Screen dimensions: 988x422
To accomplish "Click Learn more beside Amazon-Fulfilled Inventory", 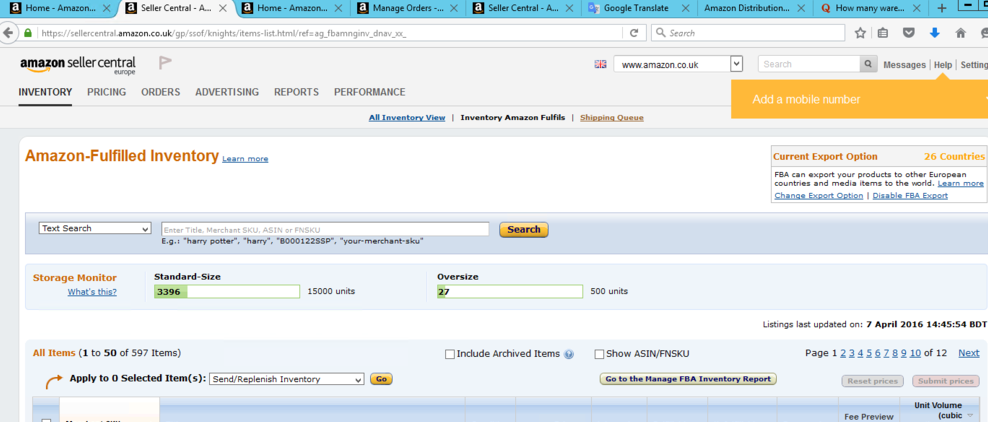I will 245,159.
